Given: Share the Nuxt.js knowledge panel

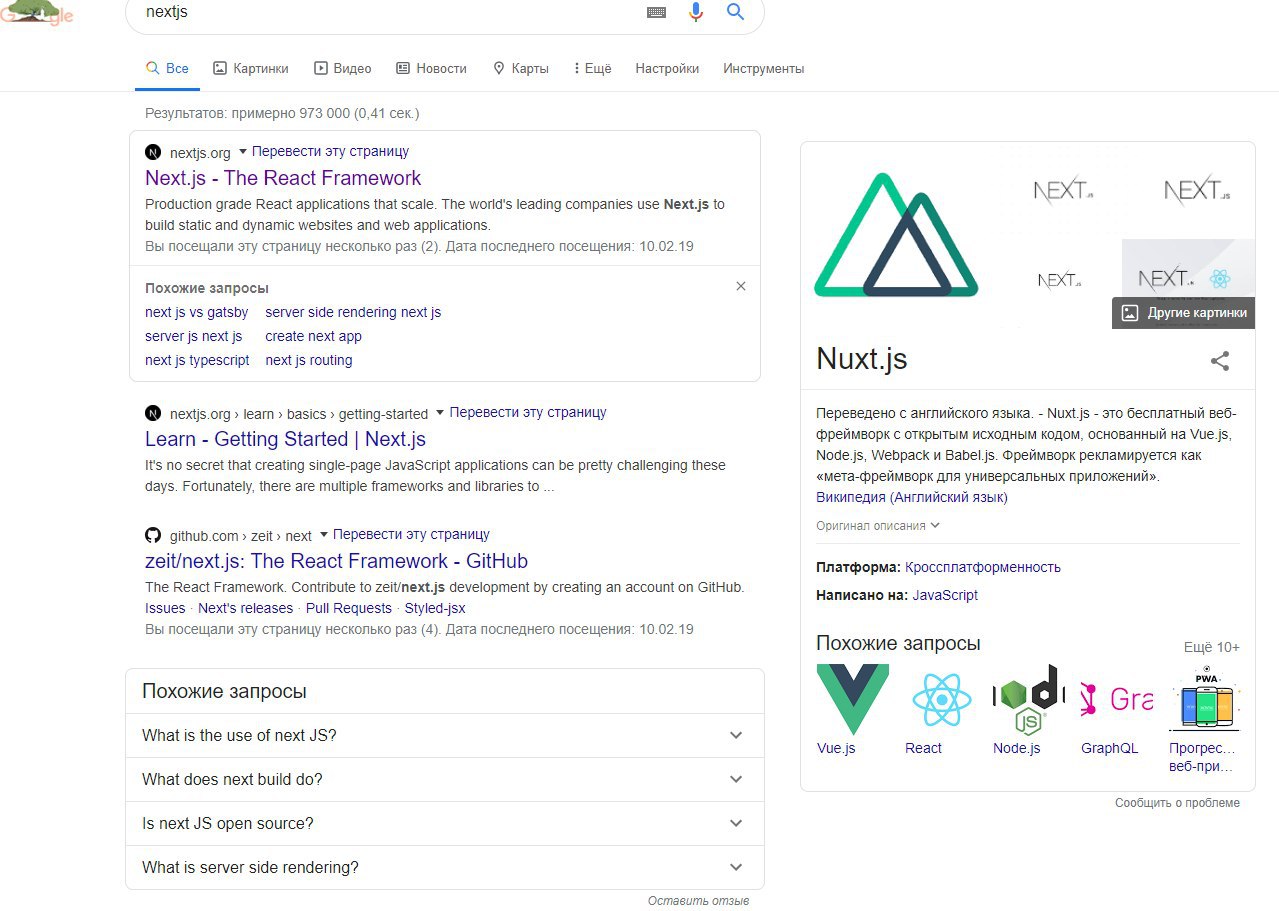Looking at the screenshot, I should tap(1220, 361).
